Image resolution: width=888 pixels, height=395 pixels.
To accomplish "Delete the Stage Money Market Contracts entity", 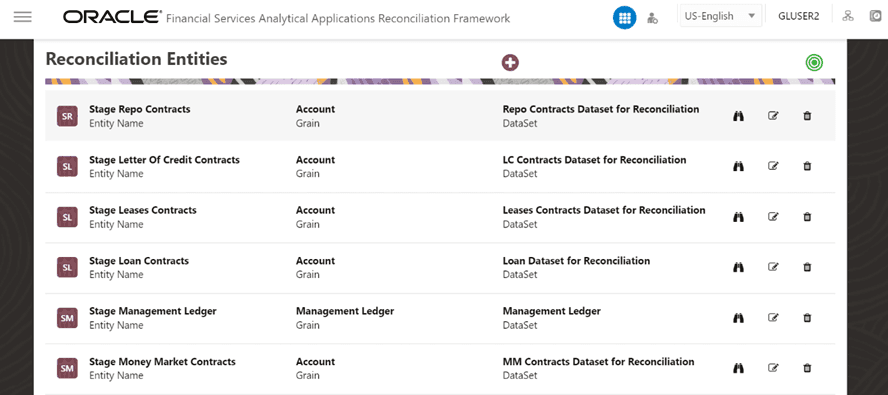I will pyautogui.click(x=808, y=368).
